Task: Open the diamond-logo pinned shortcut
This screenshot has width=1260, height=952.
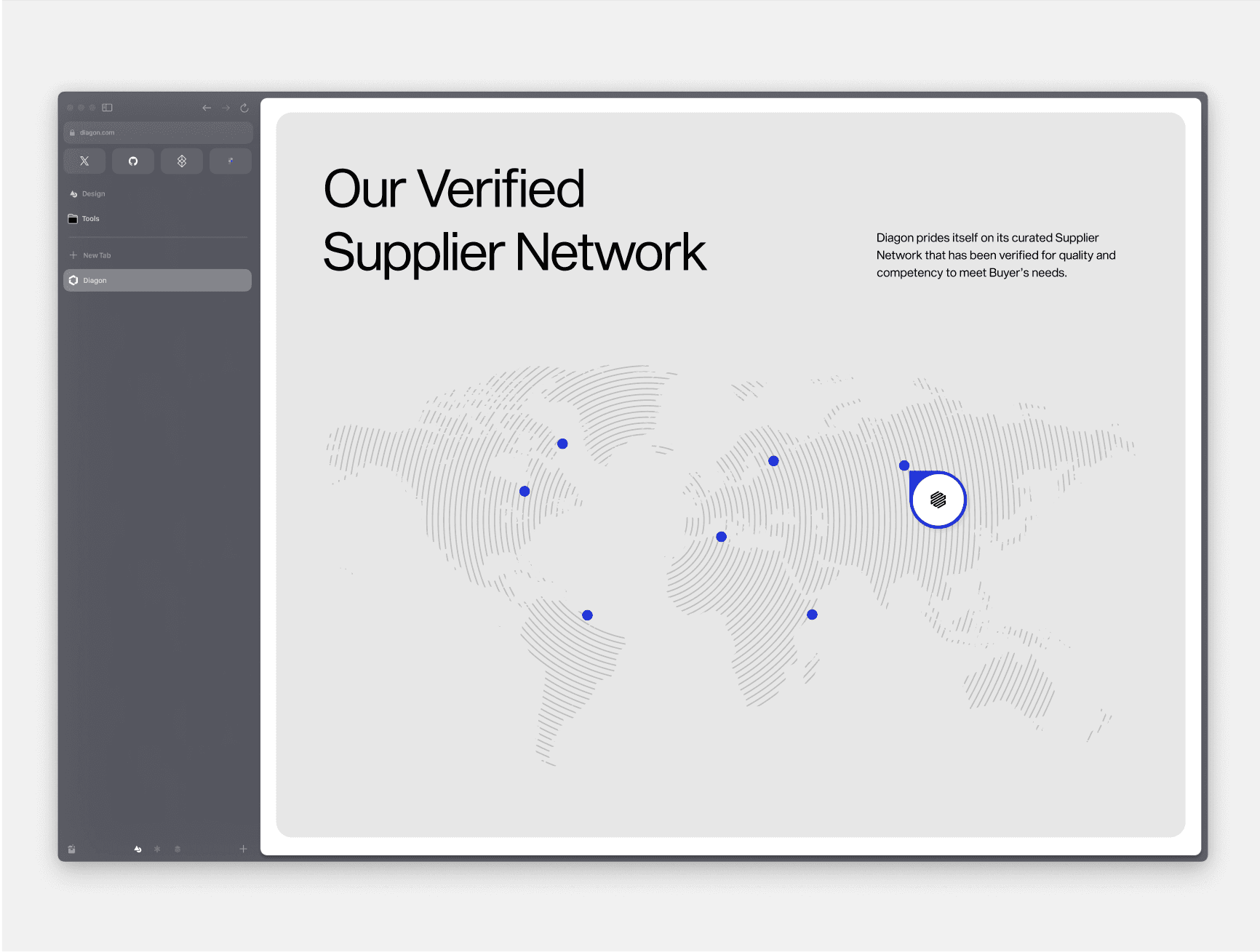Action: pyautogui.click(x=182, y=161)
